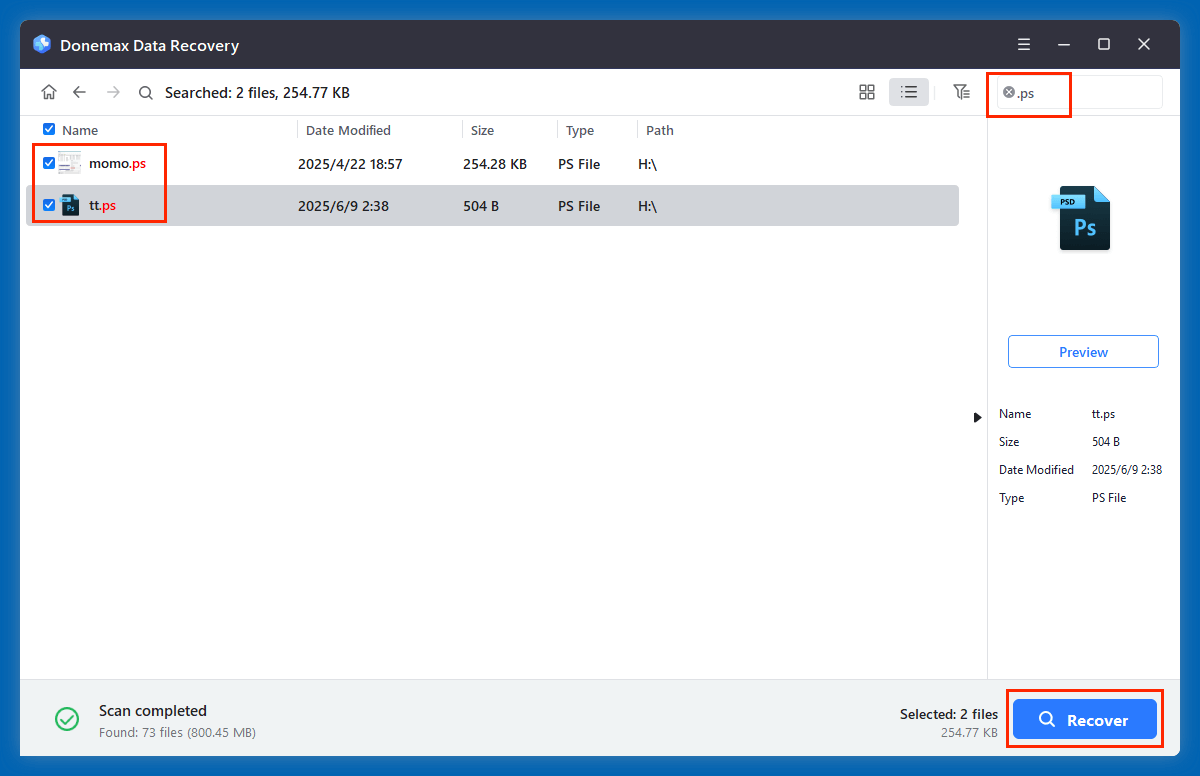
Task: Click the back navigation arrow
Action: coord(79,91)
